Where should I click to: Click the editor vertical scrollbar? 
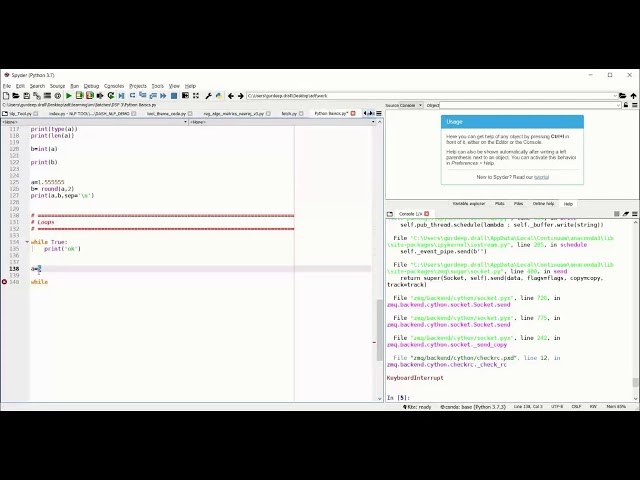click(x=380, y=330)
